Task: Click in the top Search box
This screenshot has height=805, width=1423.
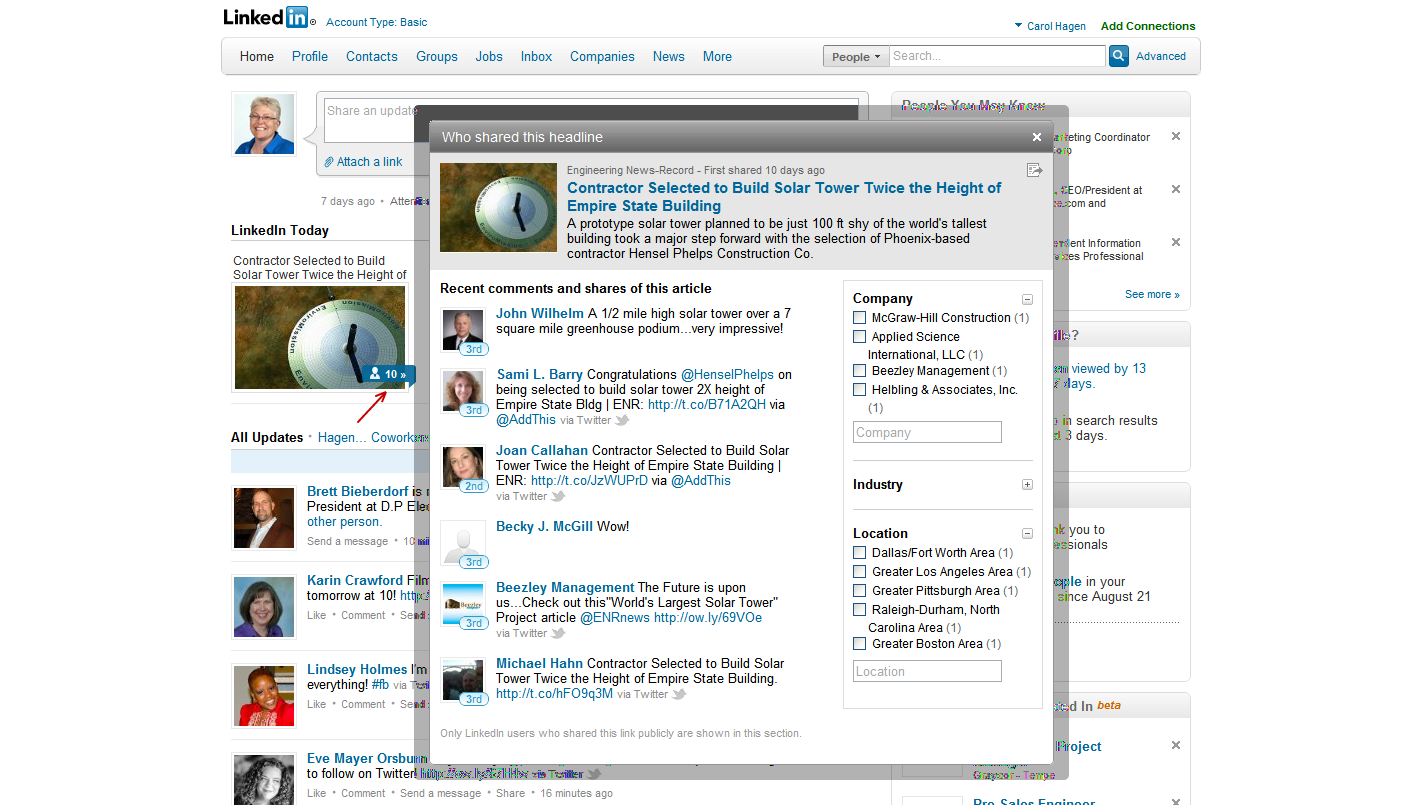Action: point(997,56)
